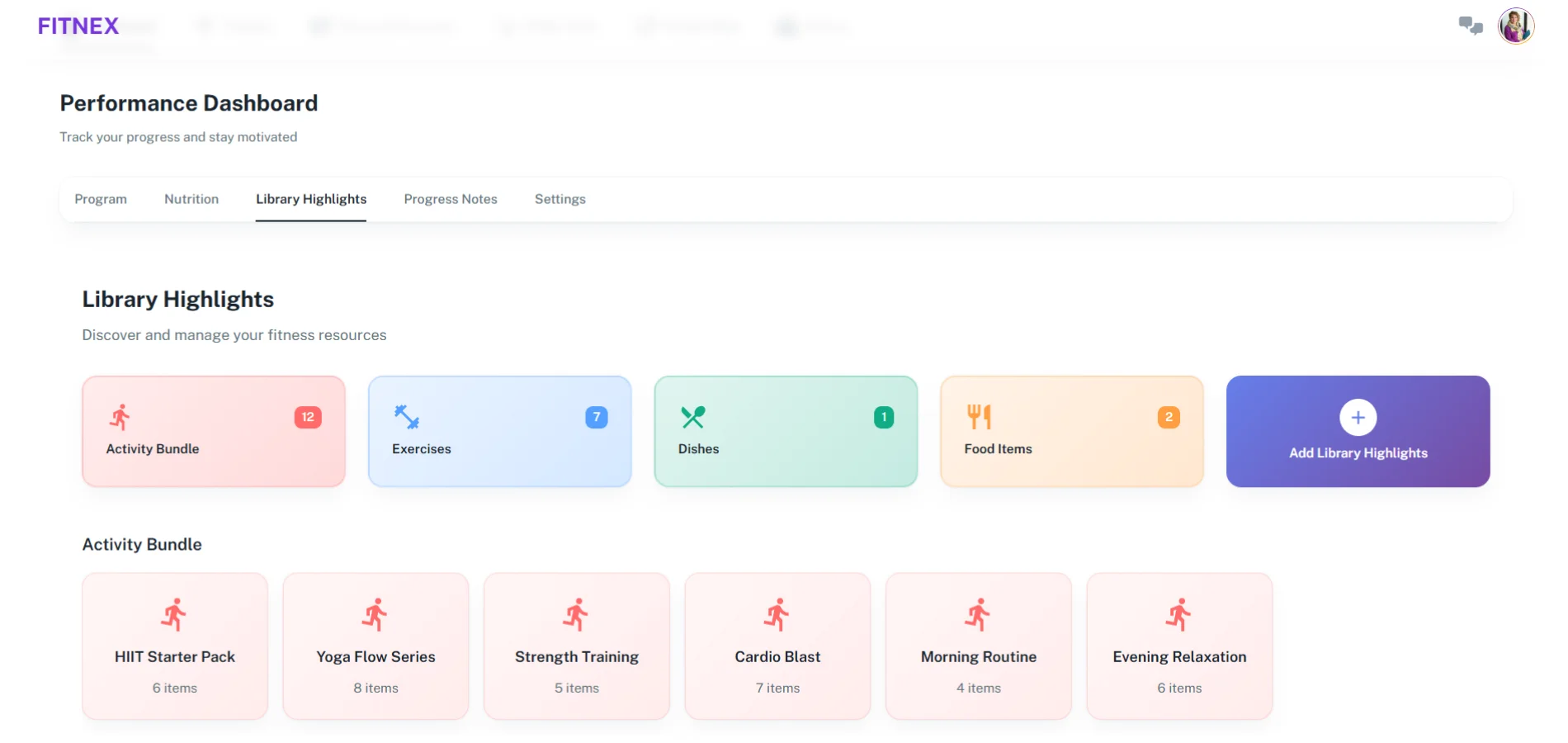Image resolution: width=1568 pixels, height=743 pixels.
Task: Click the user profile avatar
Action: pos(1515,26)
